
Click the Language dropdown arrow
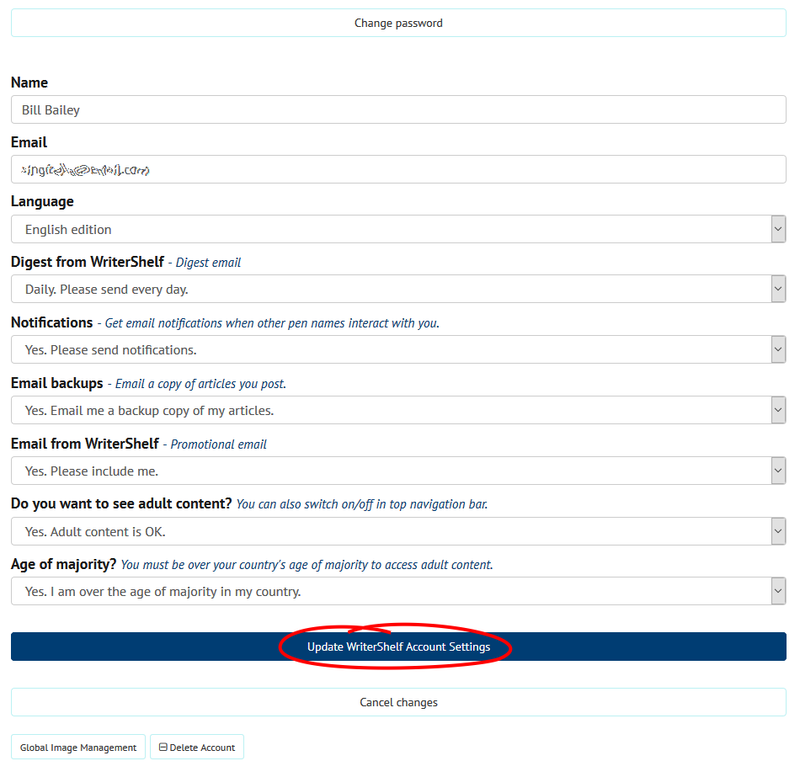(778, 229)
